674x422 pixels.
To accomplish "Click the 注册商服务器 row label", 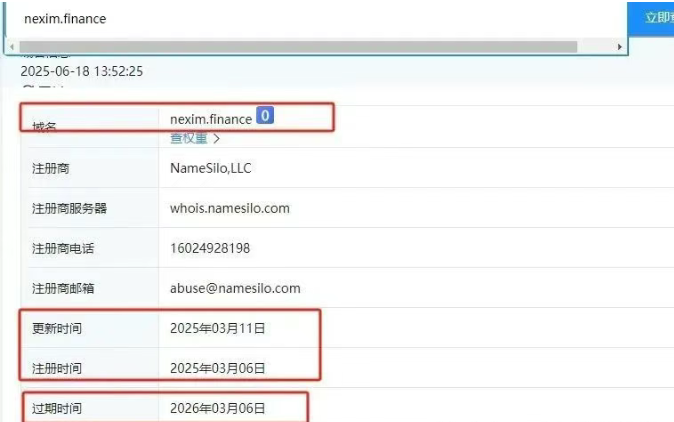I will [x=69, y=208].
